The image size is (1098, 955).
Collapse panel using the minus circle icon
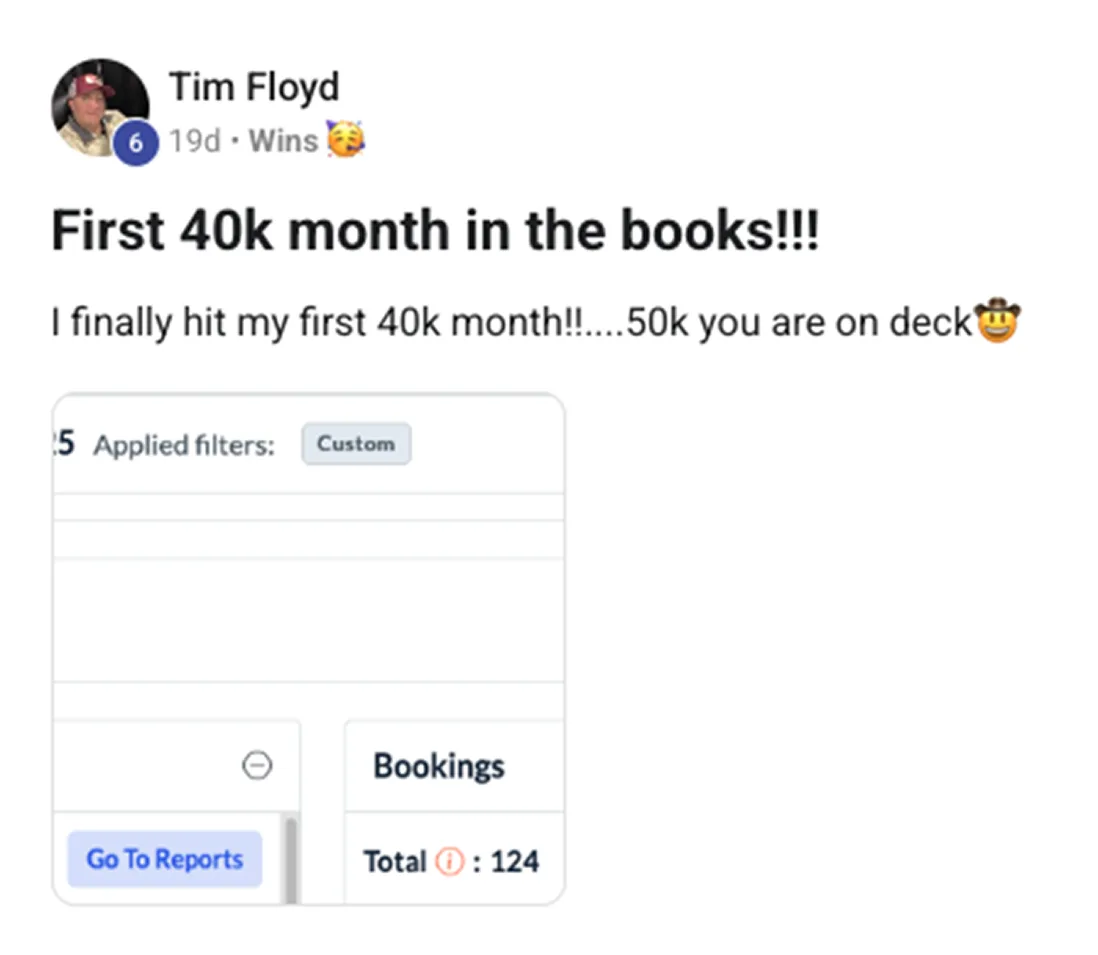click(x=257, y=766)
